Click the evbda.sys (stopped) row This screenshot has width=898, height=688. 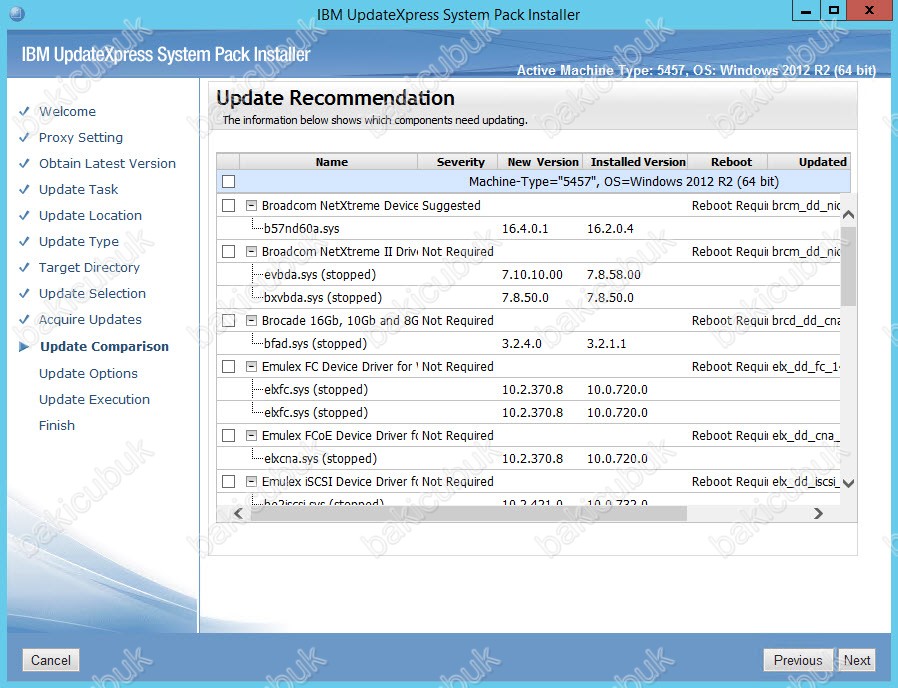[x=528, y=274]
